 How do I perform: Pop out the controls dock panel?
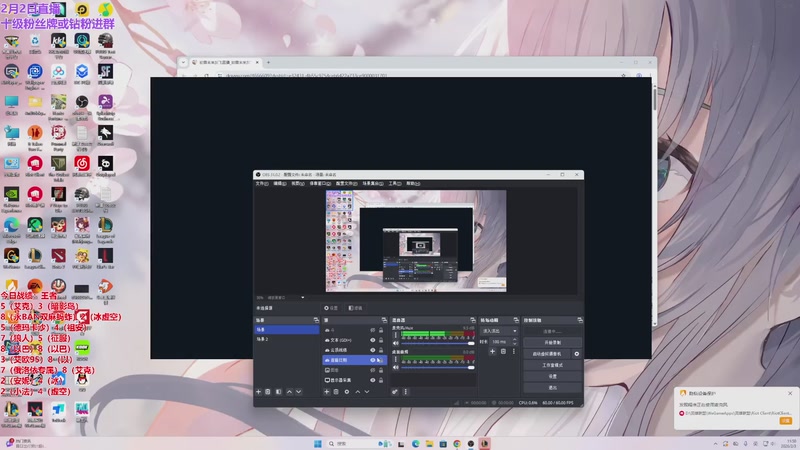click(x=580, y=320)
